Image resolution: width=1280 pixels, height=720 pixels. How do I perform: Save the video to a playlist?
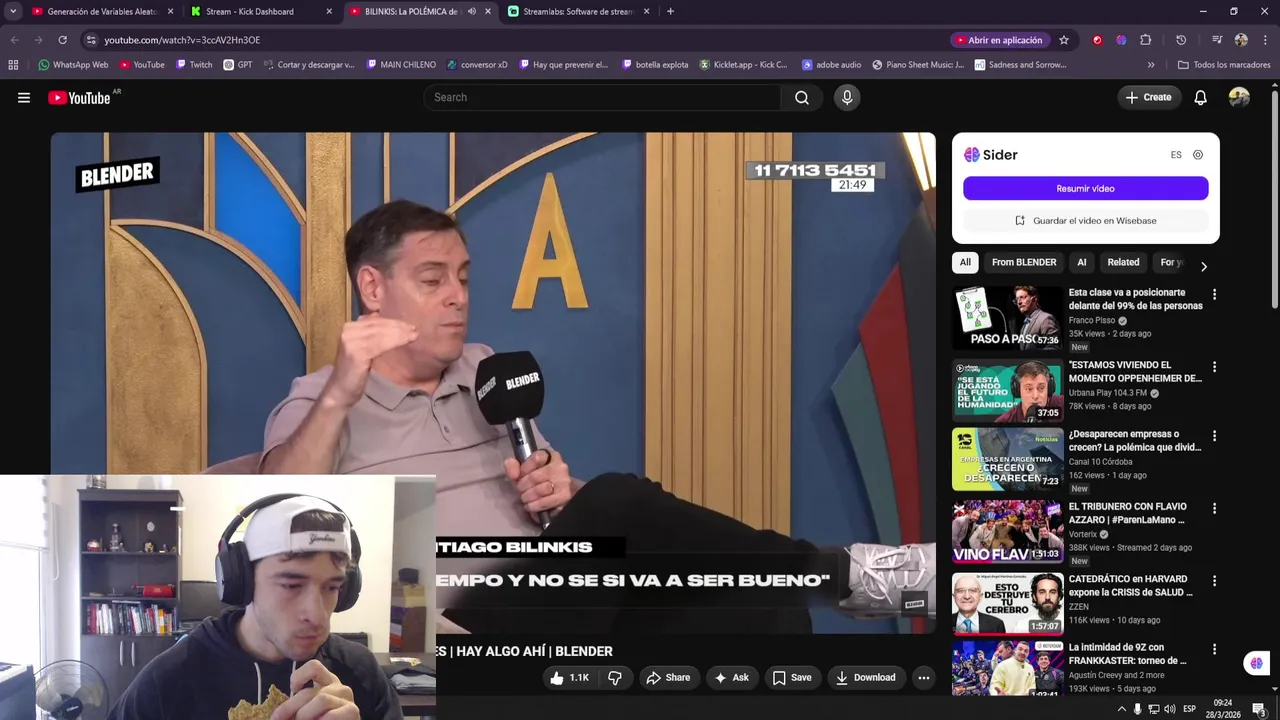(791, 678)
